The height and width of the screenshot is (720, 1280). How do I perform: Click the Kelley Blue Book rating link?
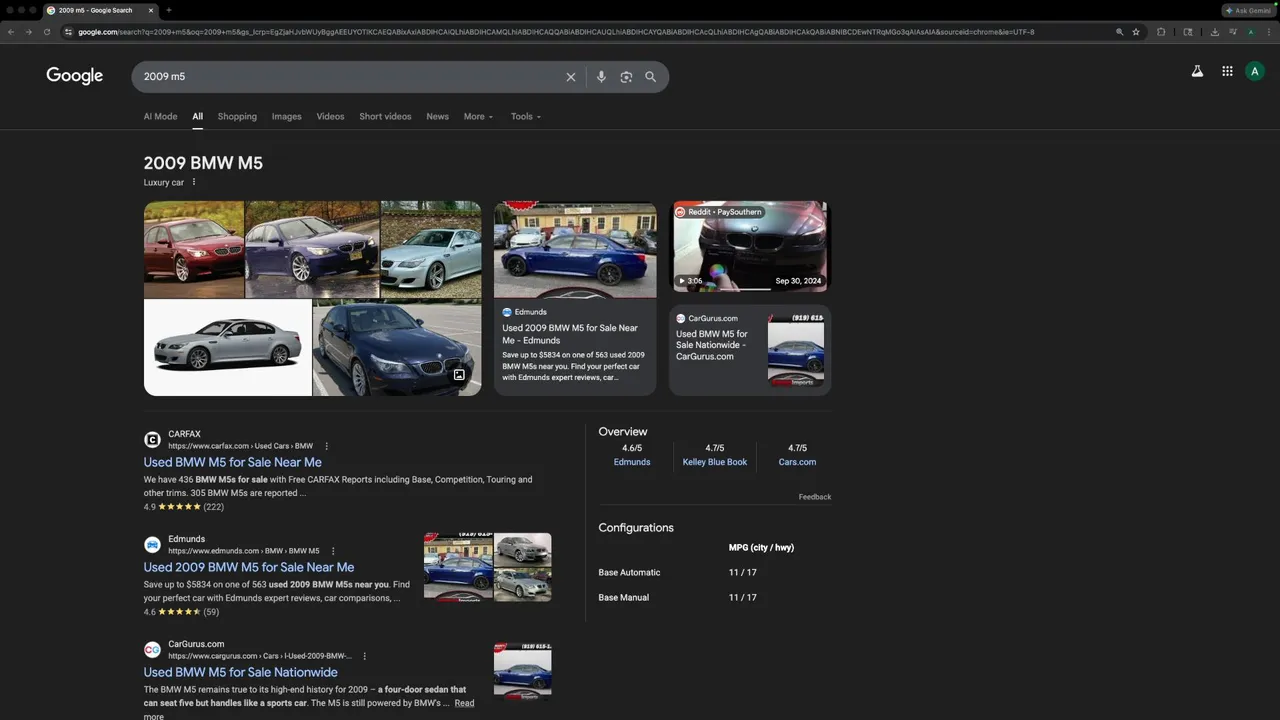pos(714,462)
